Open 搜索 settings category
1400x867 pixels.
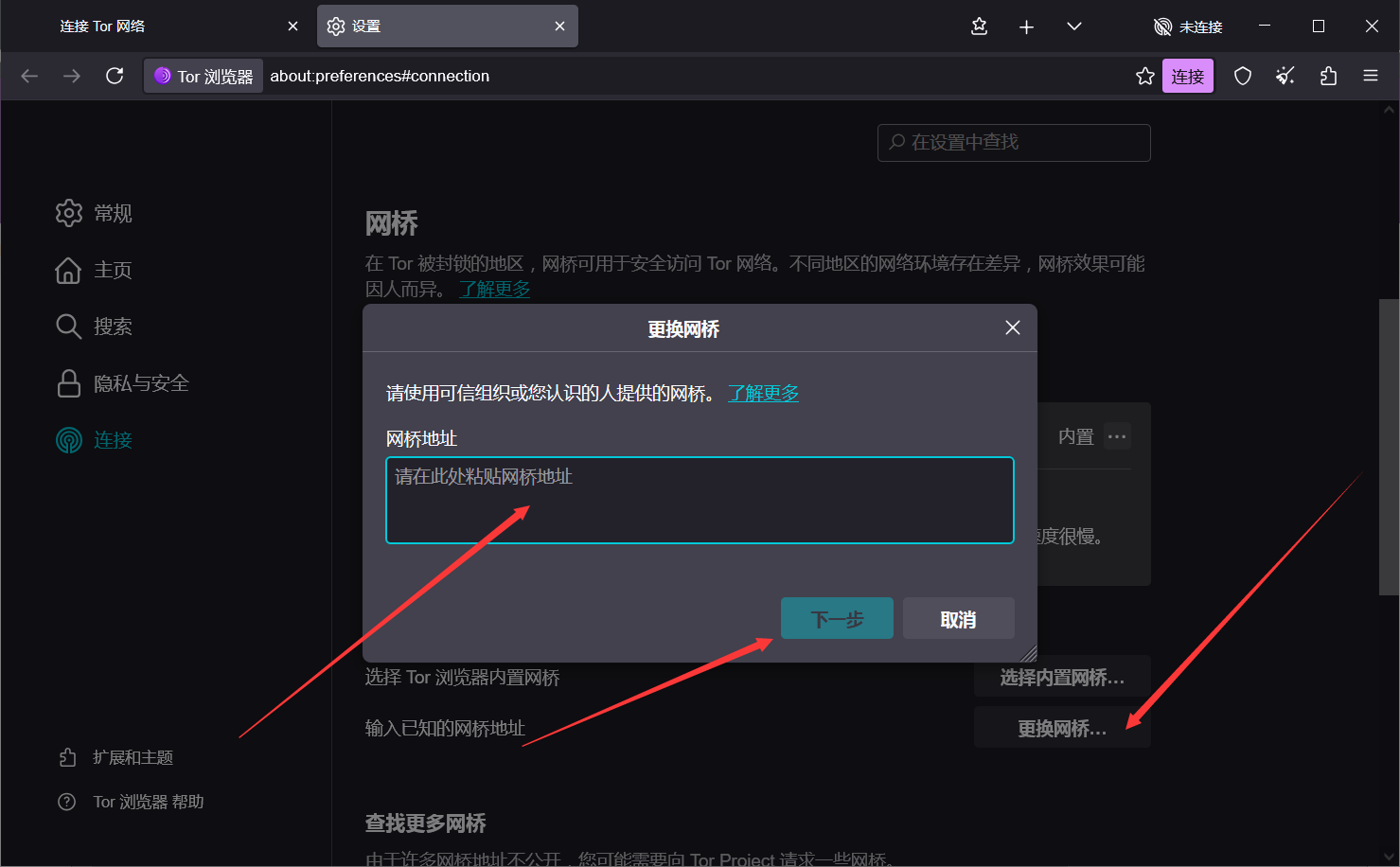coord(112,327)
